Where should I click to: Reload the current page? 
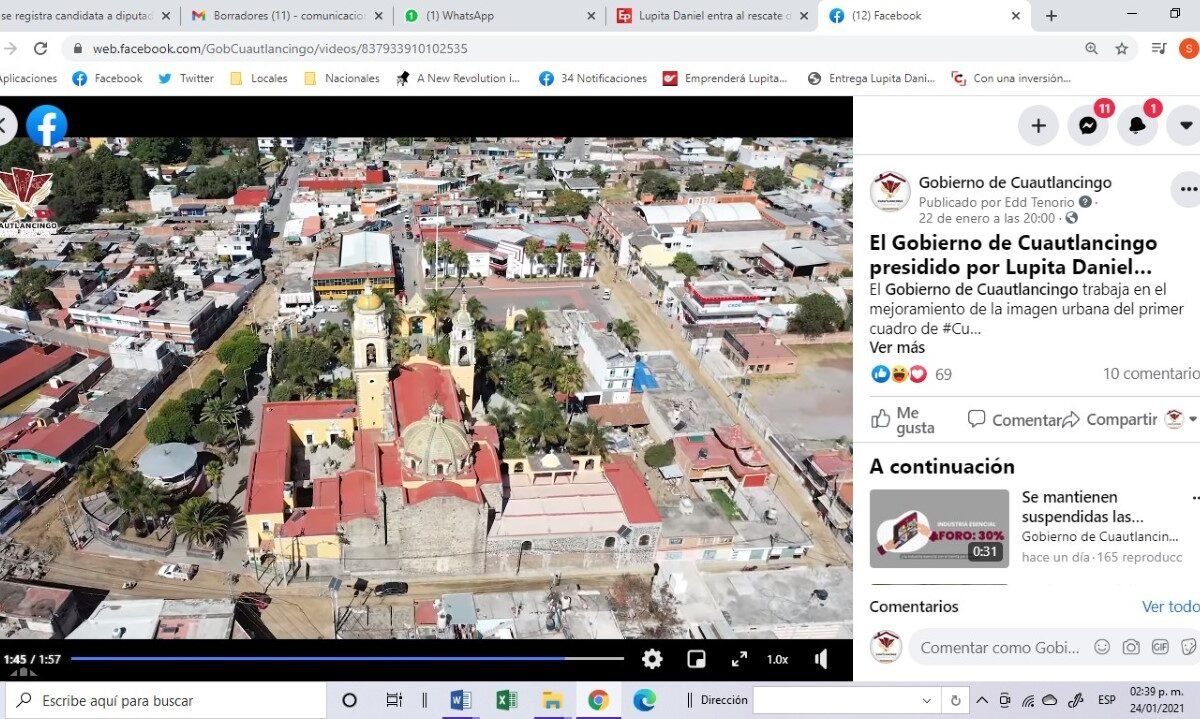[x=40, y=48]
